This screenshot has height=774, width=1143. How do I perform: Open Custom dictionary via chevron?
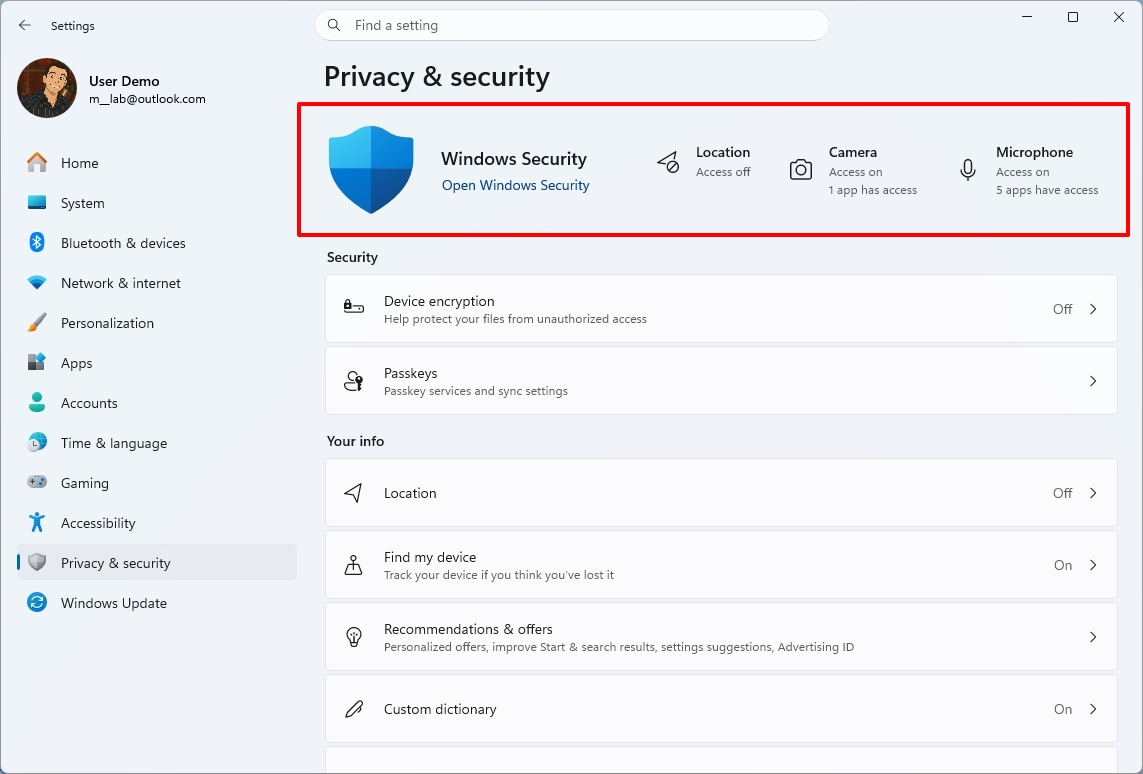1093,709
